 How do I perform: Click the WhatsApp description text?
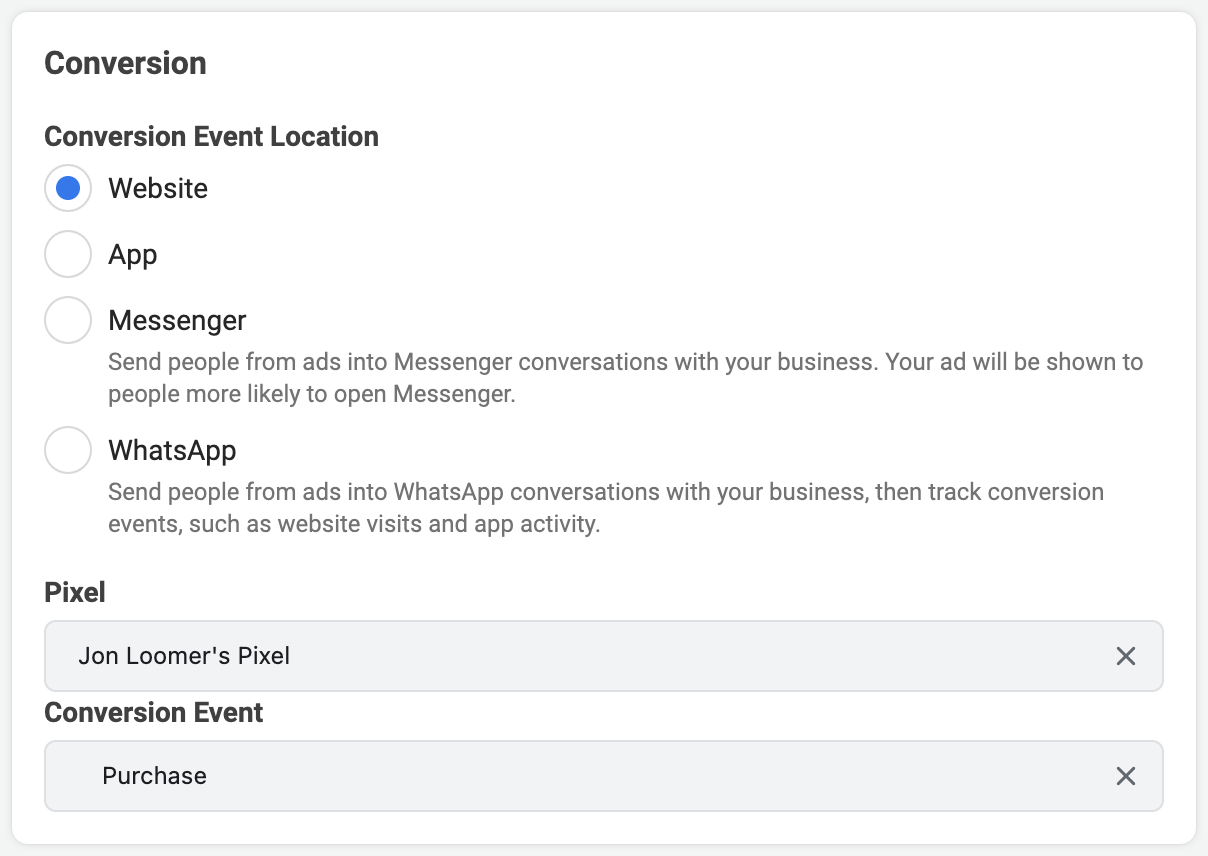pos(606,507)
